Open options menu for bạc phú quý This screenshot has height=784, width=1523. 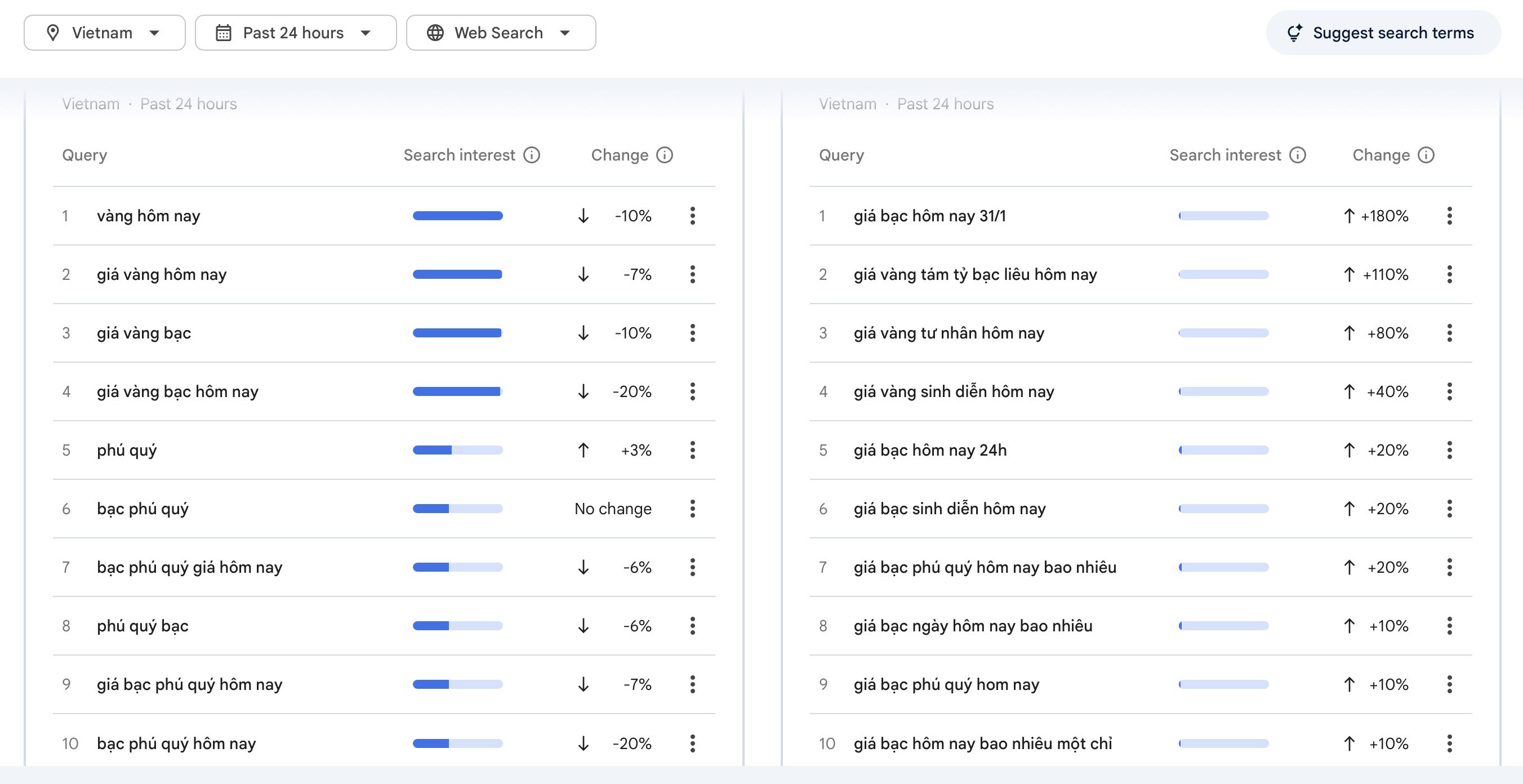pos(692,509)
